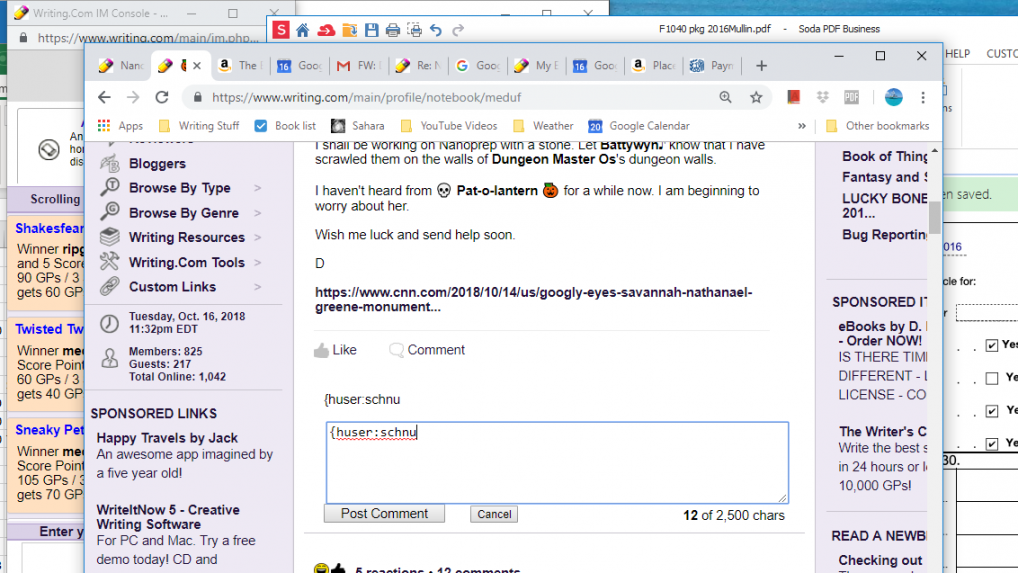Redo action in Soda PDF toolbar

point(458,30)
